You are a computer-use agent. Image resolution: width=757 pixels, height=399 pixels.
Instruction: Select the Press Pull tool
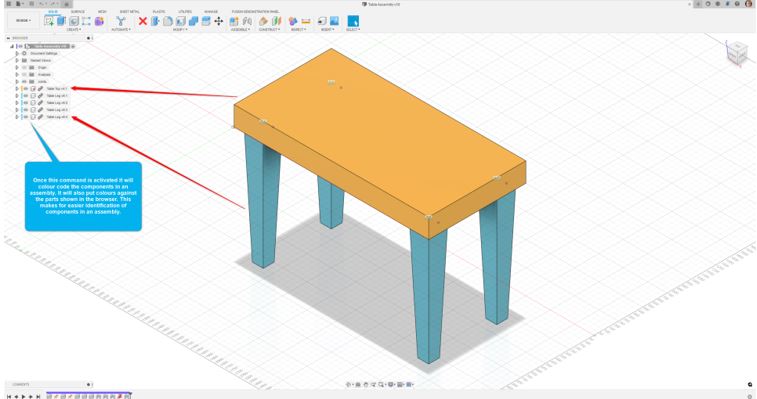point(155,21)
